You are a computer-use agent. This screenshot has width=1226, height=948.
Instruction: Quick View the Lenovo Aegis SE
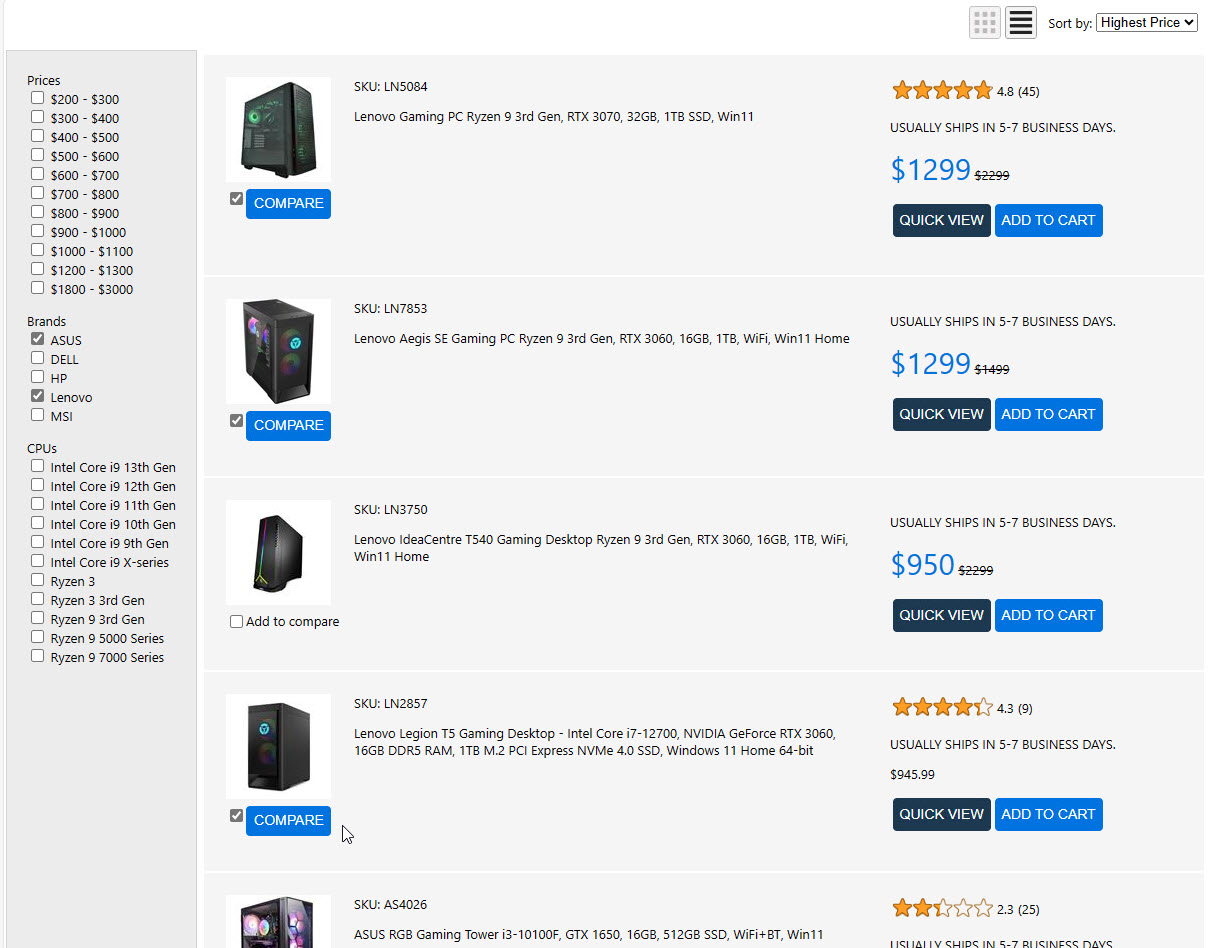tap(941, 414)
